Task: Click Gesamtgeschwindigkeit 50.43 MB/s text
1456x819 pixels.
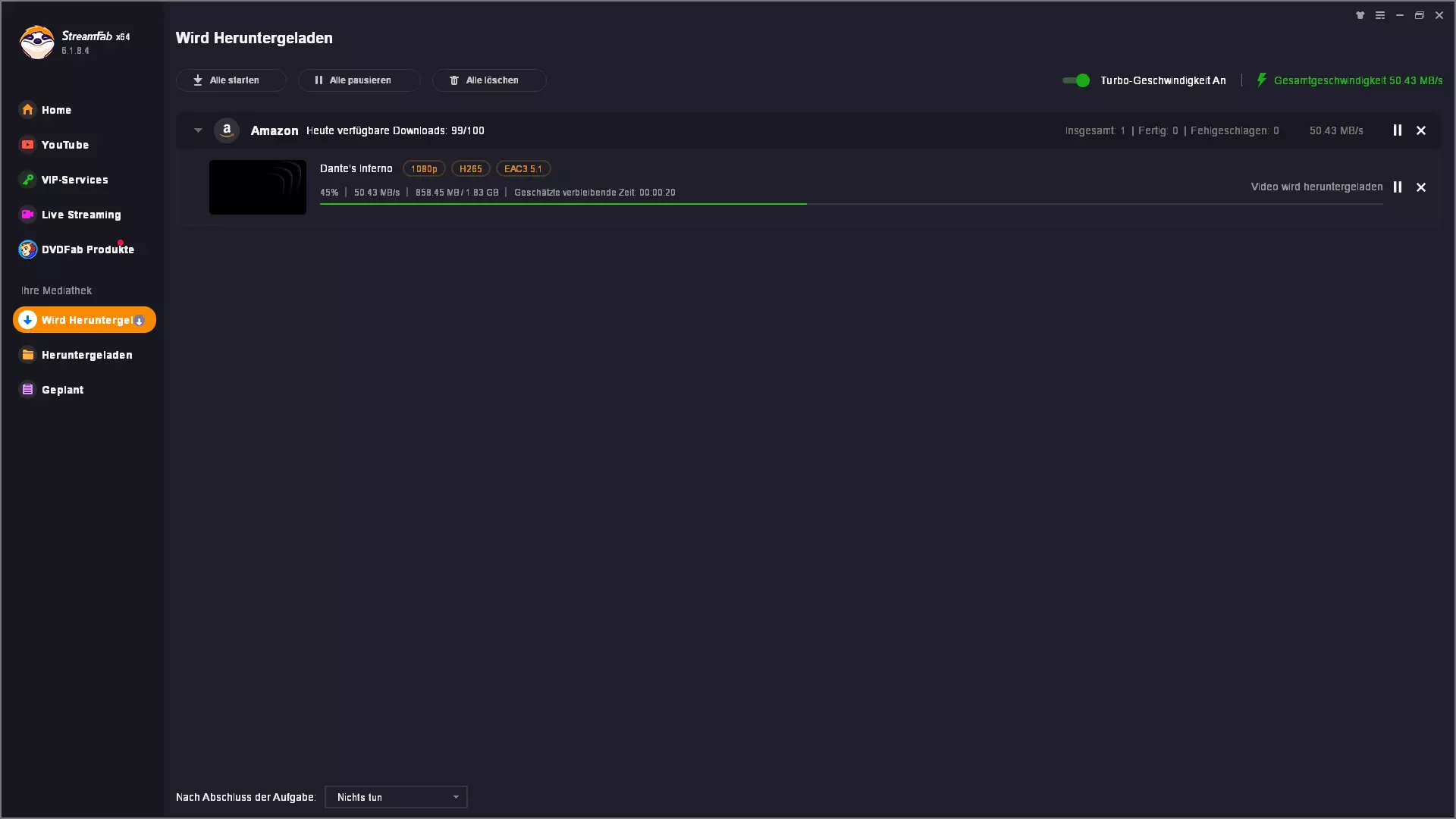Action: (x=1358, y=80)
